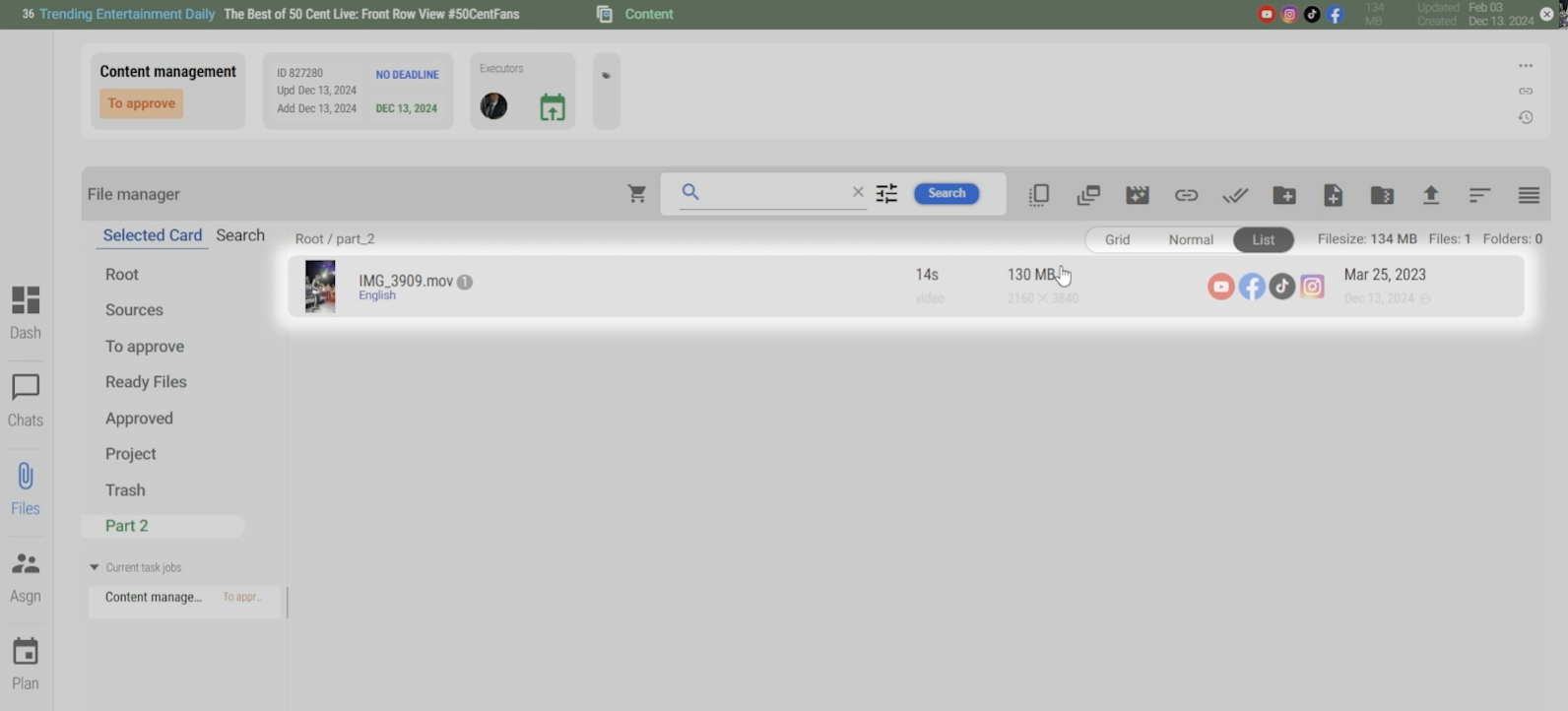The height and width of the screenshot is (711, 1568).
Task: Create a new folder
Action: click(x=1283, y=195)
